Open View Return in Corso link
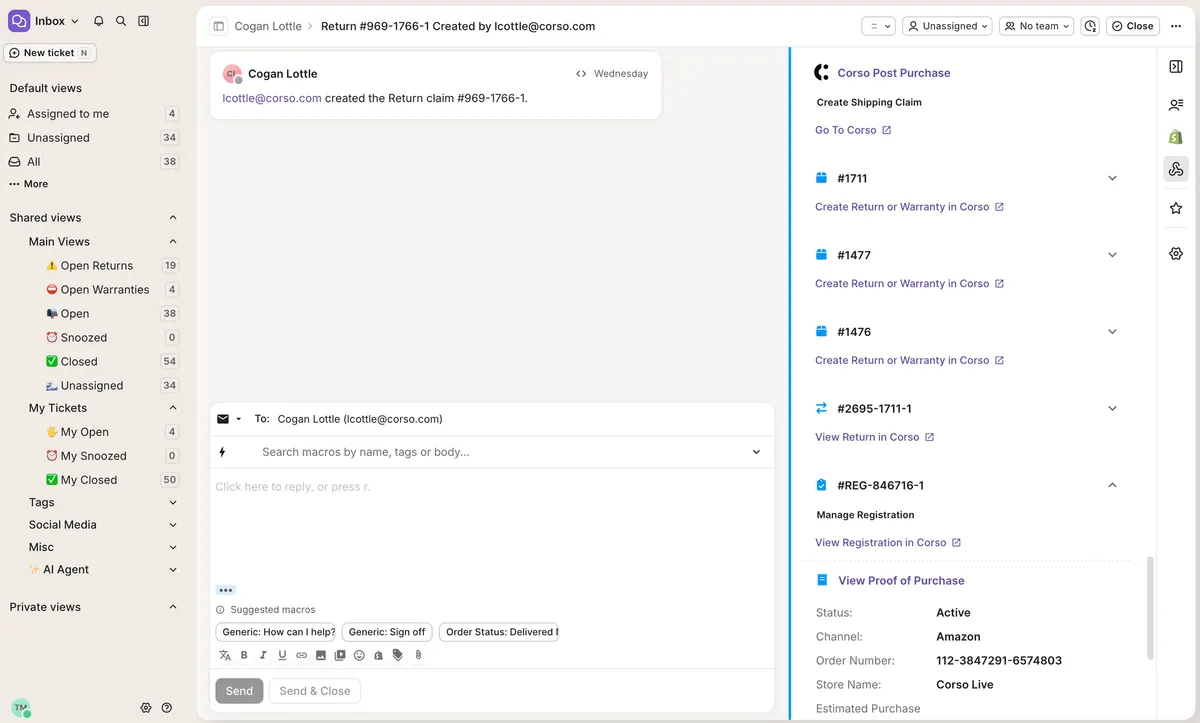 tap(875, 437)
